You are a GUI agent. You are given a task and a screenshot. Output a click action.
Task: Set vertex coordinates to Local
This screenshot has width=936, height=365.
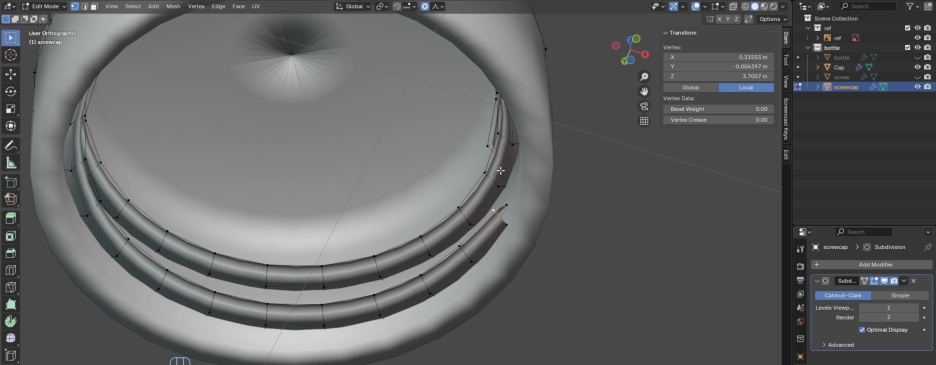pos(746,87)
